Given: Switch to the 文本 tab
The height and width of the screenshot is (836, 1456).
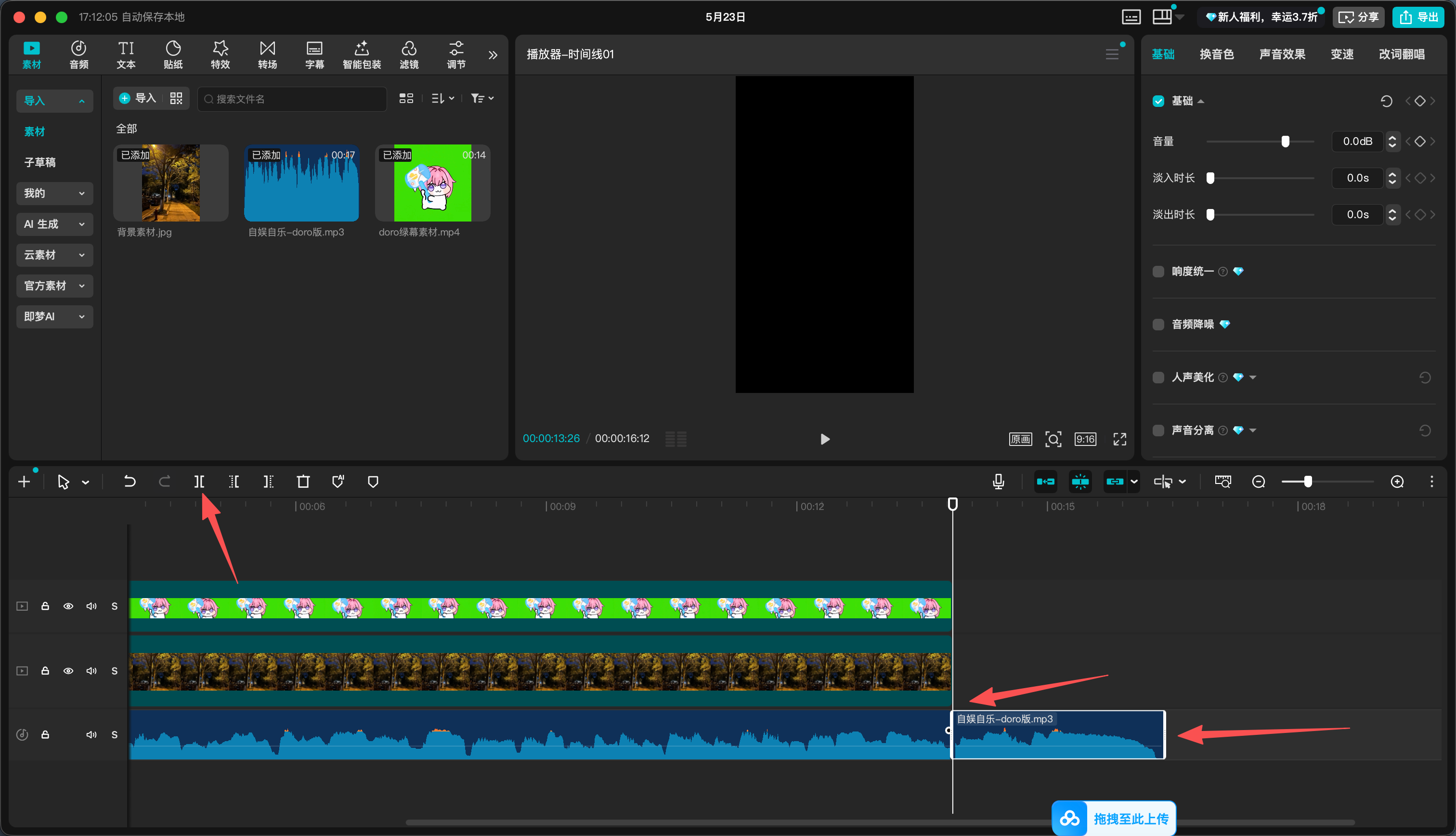Looking at the screenshot, I should [x=126, y=54].
